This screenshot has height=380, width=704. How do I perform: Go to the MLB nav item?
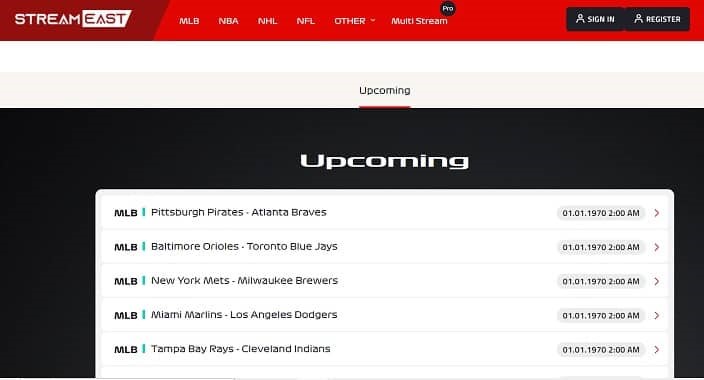click(x=189, y=21)
